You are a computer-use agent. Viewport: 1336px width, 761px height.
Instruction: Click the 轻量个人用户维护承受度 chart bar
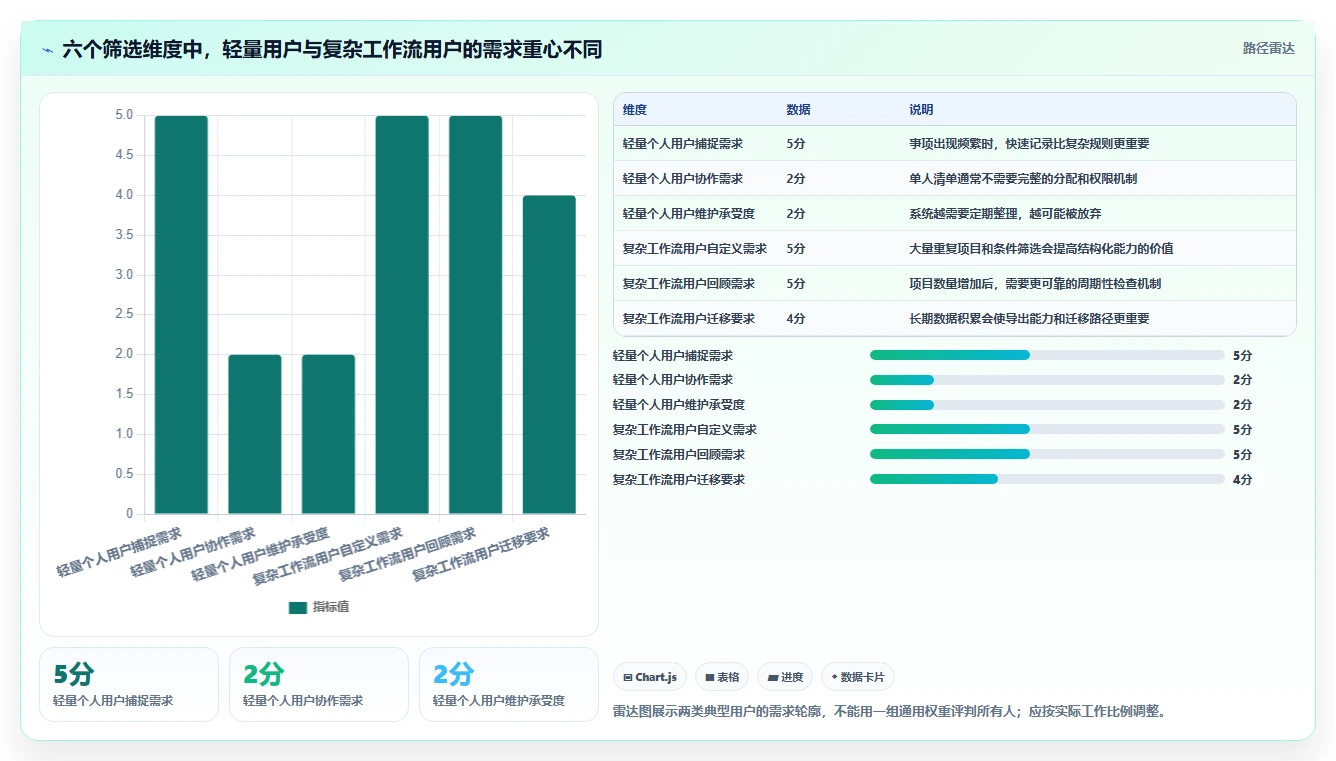pyautogui.click(x=328, y=434)
